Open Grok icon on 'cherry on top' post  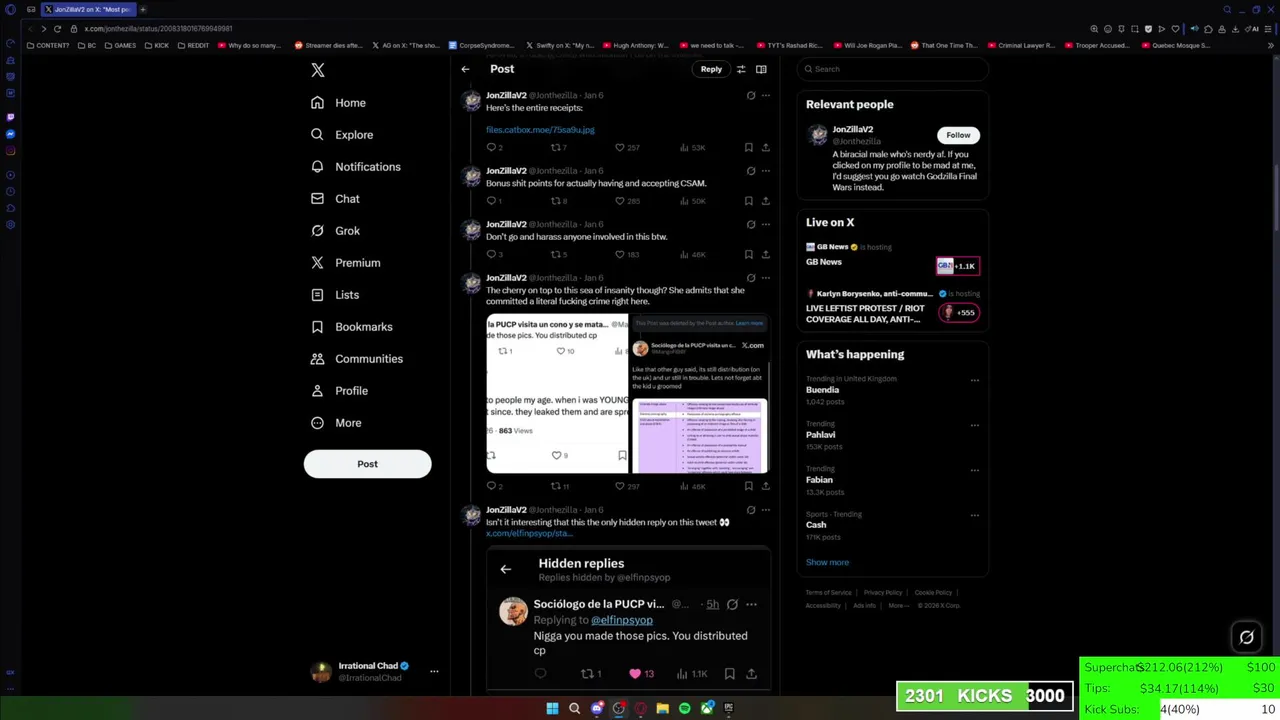click(x=751, y=278)
